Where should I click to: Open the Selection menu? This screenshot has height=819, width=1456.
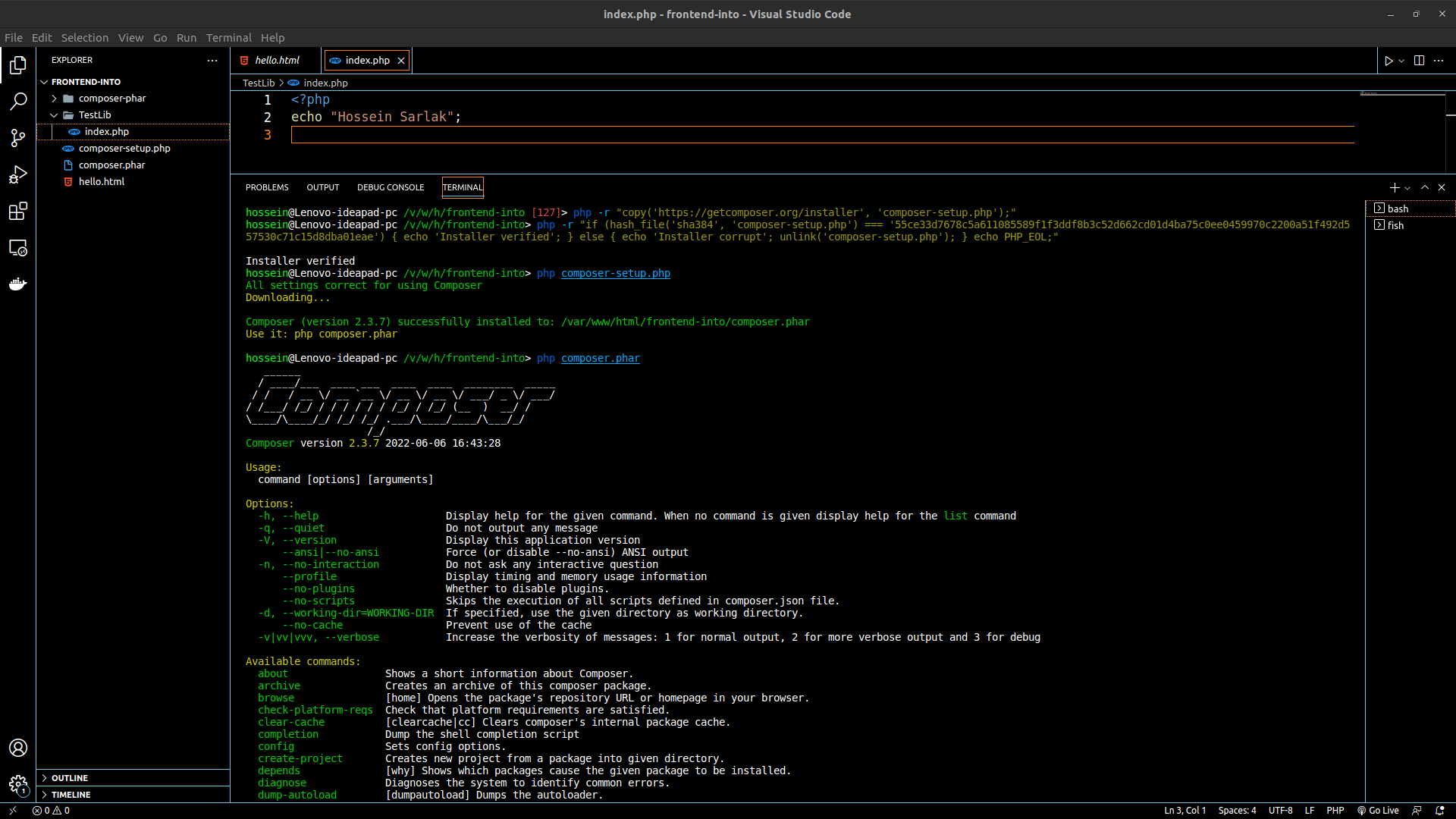tap(85, 38)
